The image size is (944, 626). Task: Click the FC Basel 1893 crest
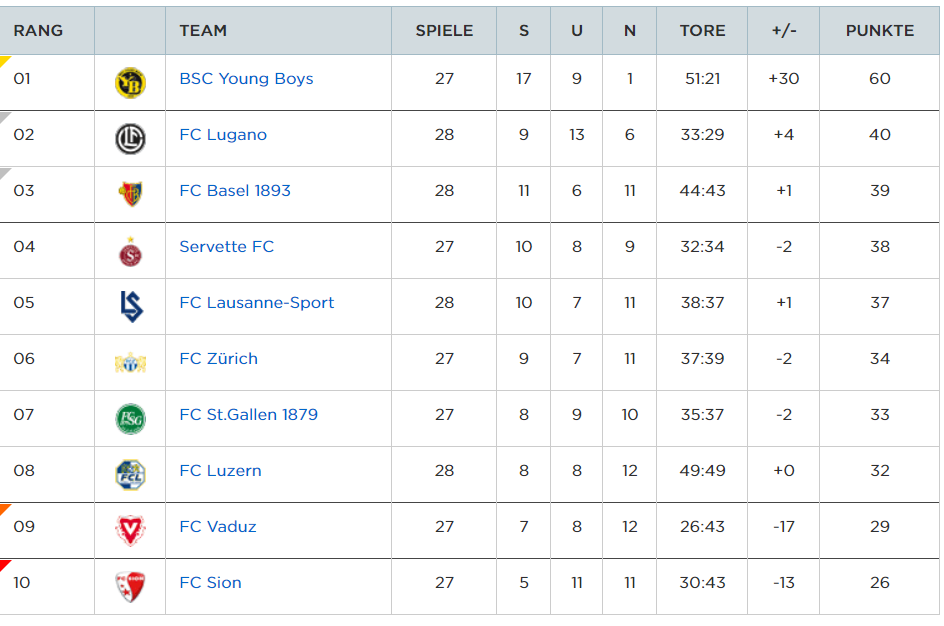[130, 194]
